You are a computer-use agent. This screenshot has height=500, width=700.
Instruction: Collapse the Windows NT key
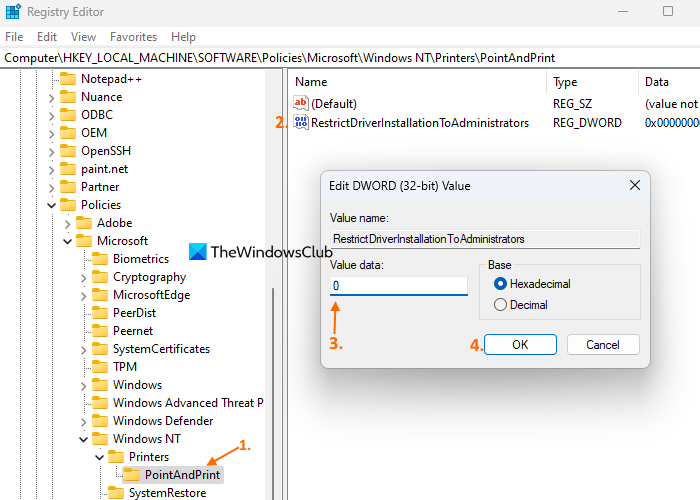[83, 439]
